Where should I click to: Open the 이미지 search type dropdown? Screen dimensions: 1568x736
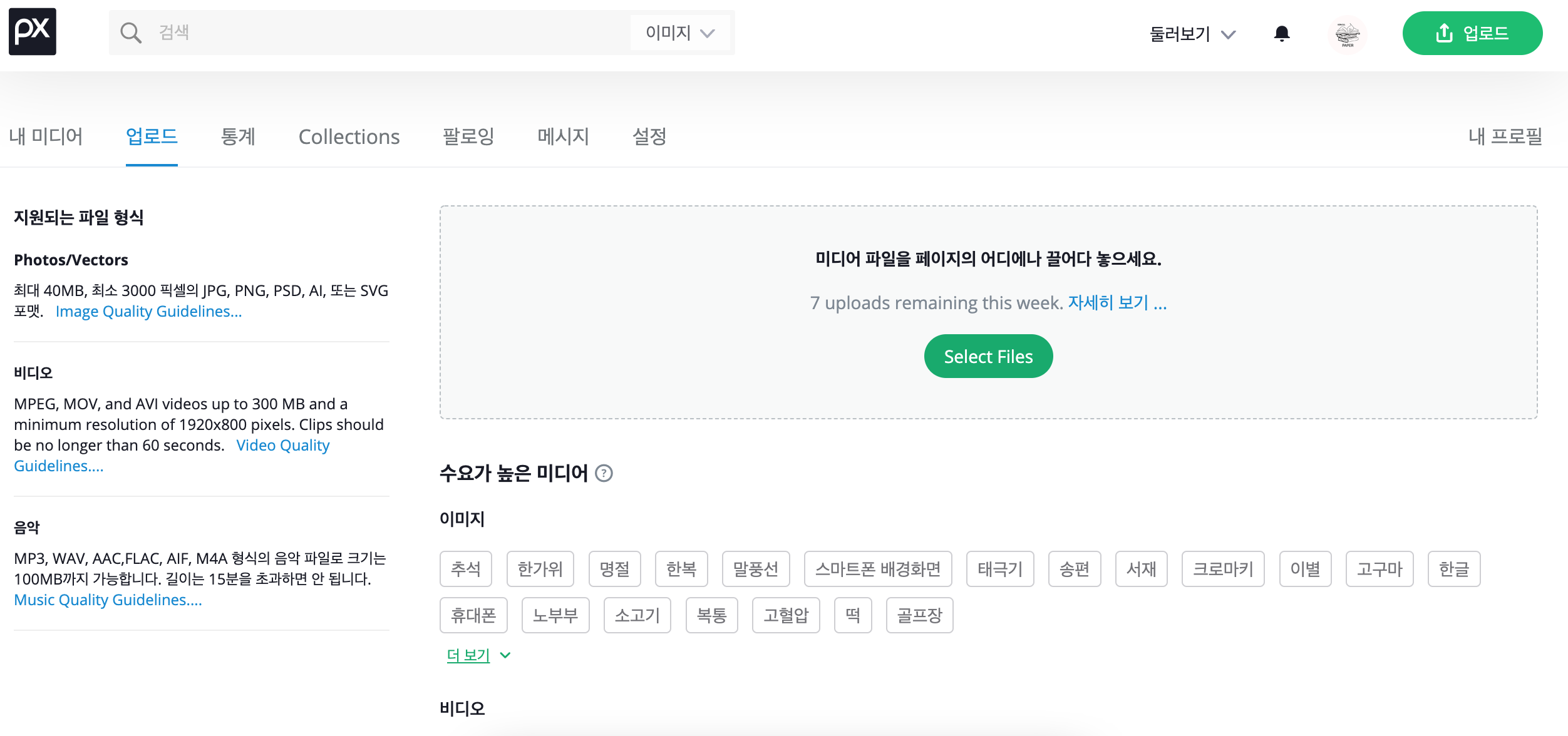(x=680, y=33)
